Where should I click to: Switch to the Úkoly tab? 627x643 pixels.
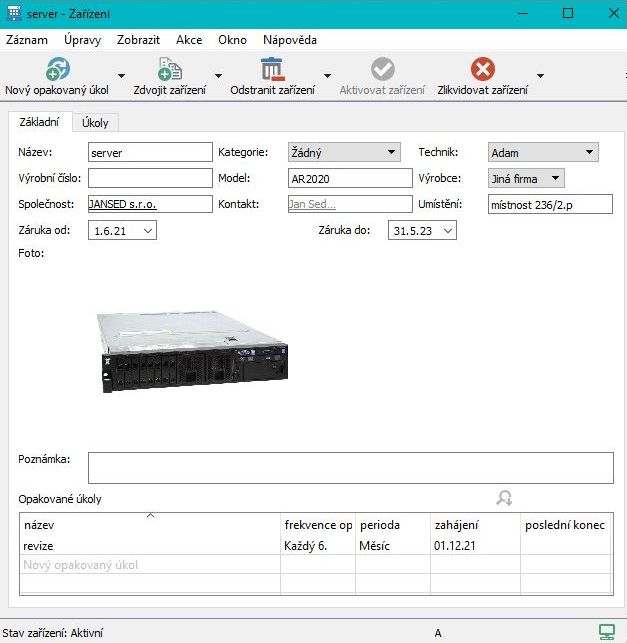[96, 122]
